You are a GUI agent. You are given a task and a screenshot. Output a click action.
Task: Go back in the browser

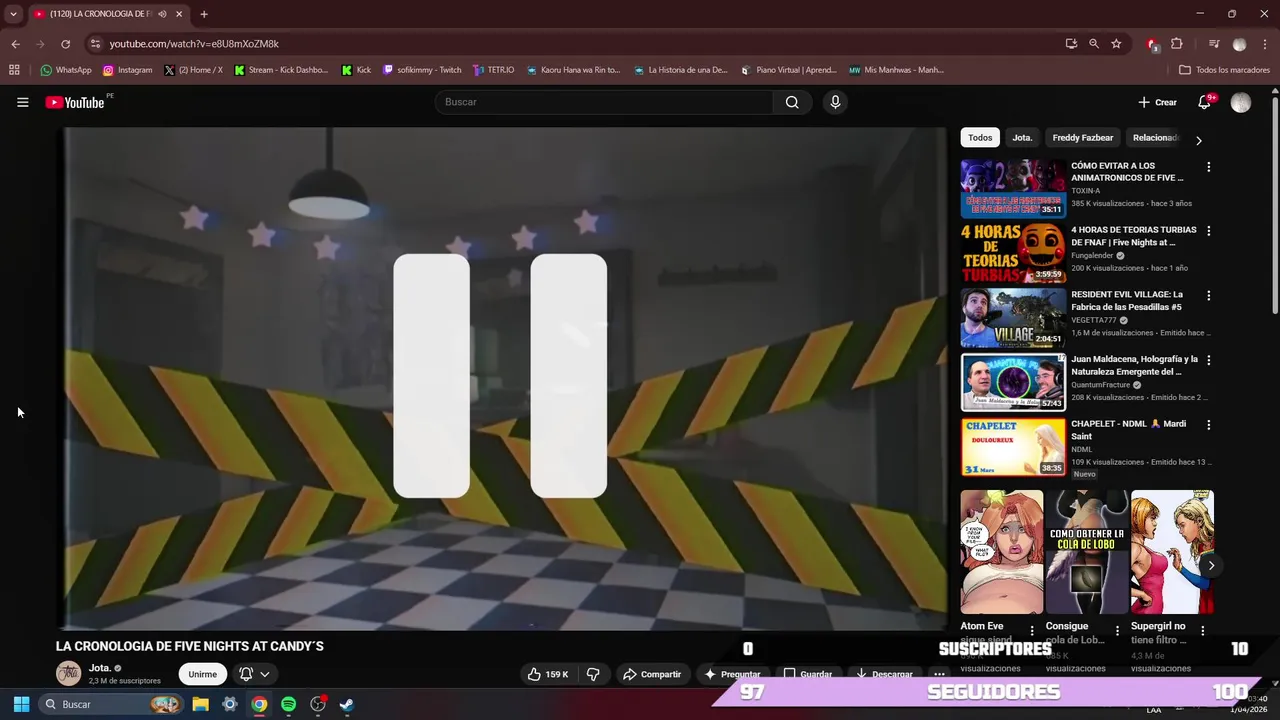(x=15, y=44)
